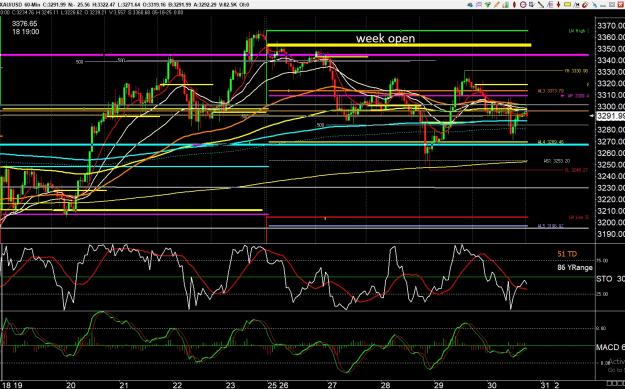Click the 3330.00 label on the price scale
The width and height of the screenshot is (625, 389).
coord(611,72)
